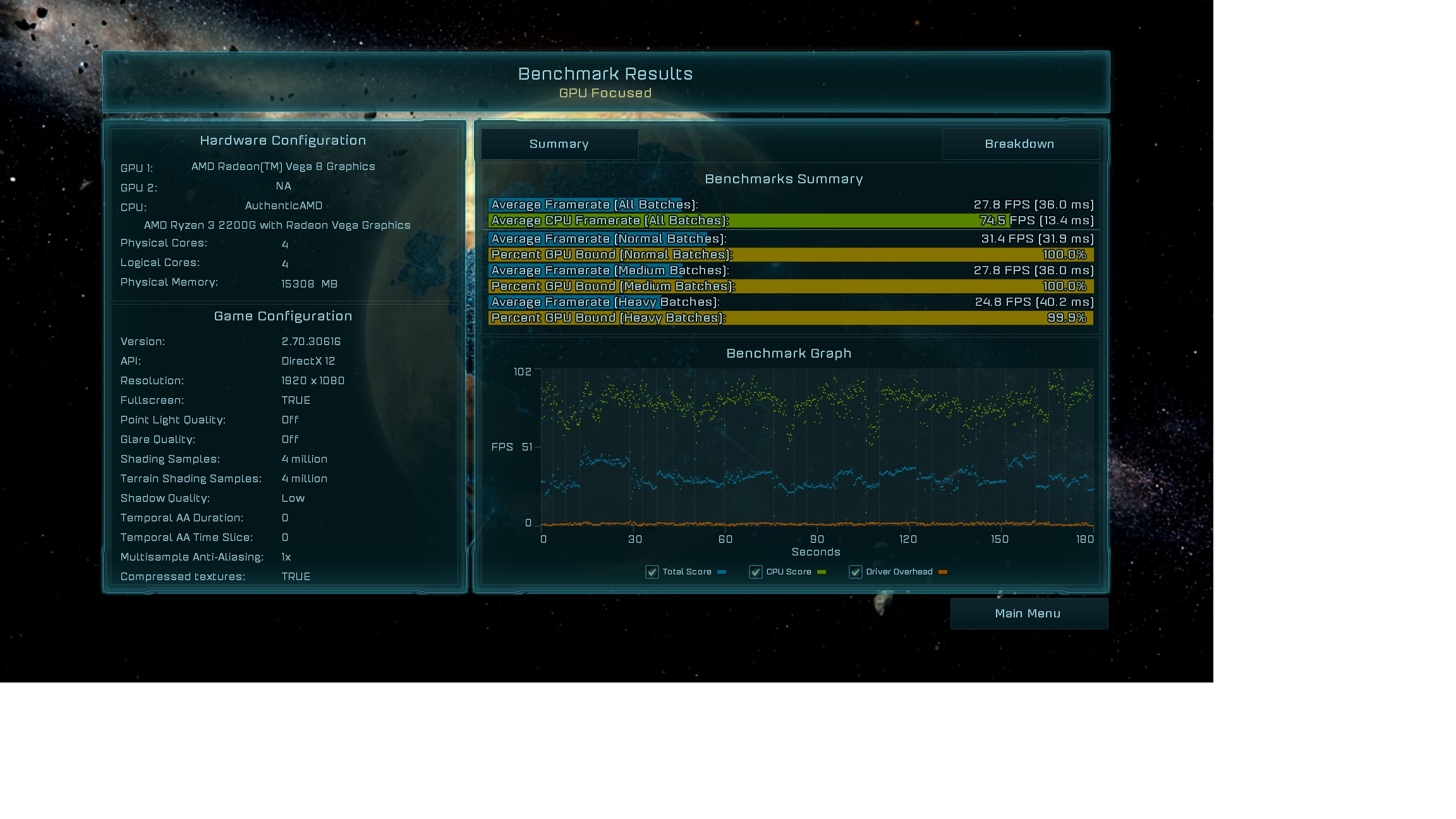Click the AMD Radeon Vega 8 Graphics entry
1456x819 pixels.
pyautogui.click(x=283, y=167)
